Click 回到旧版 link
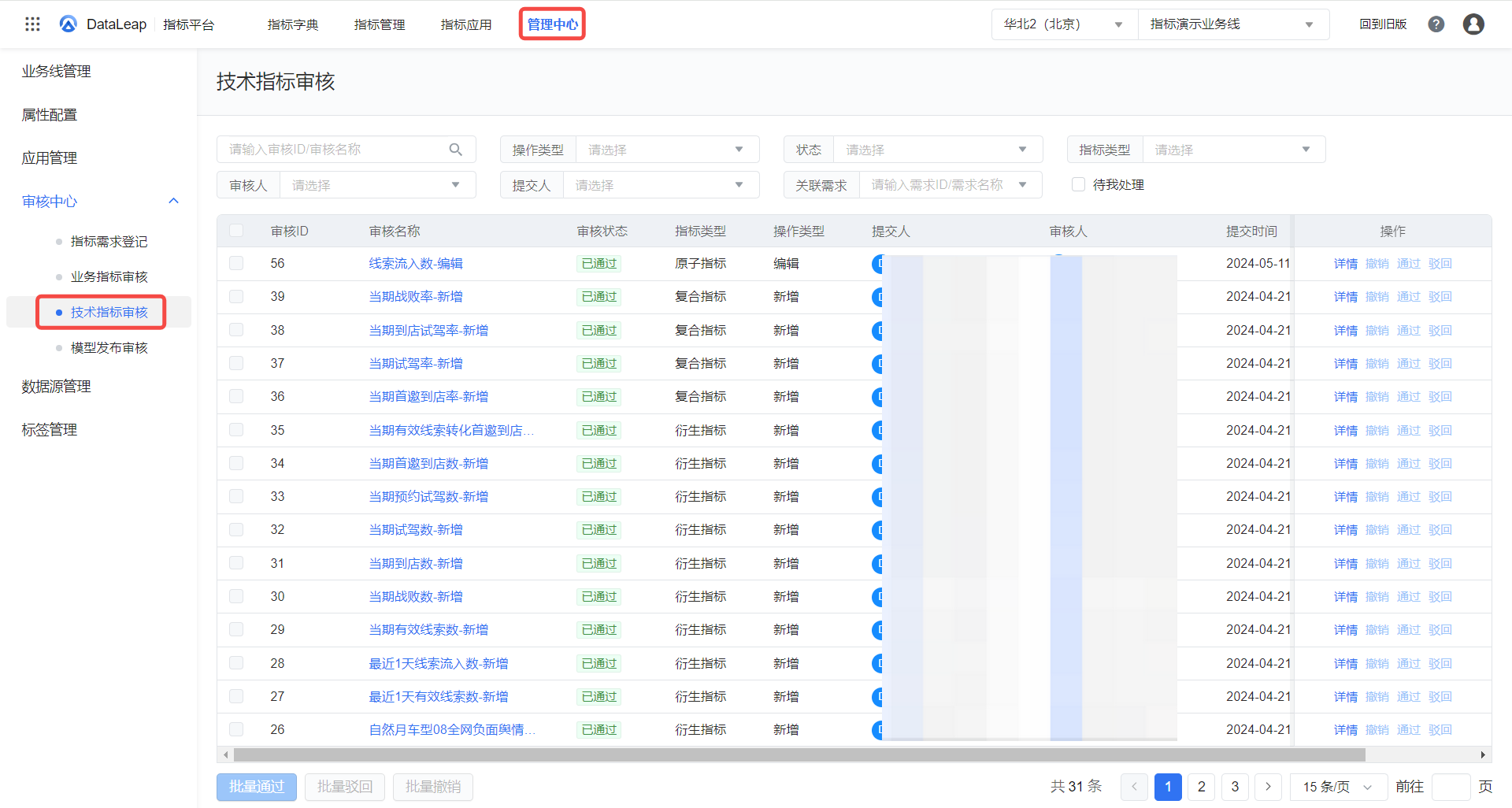This screenshot has height=808, width=1512. (x=1383, y=24)
